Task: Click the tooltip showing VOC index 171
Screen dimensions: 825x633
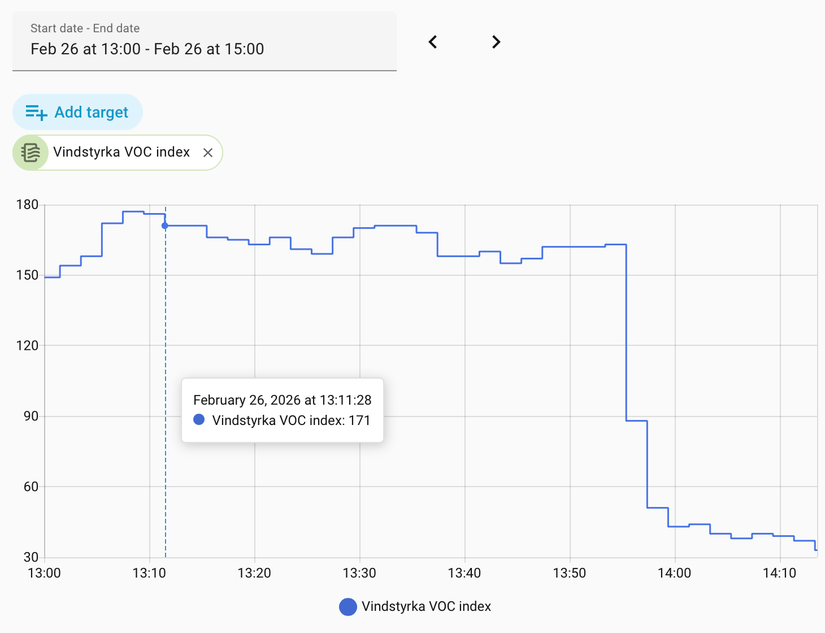Action: coord(281,410)
